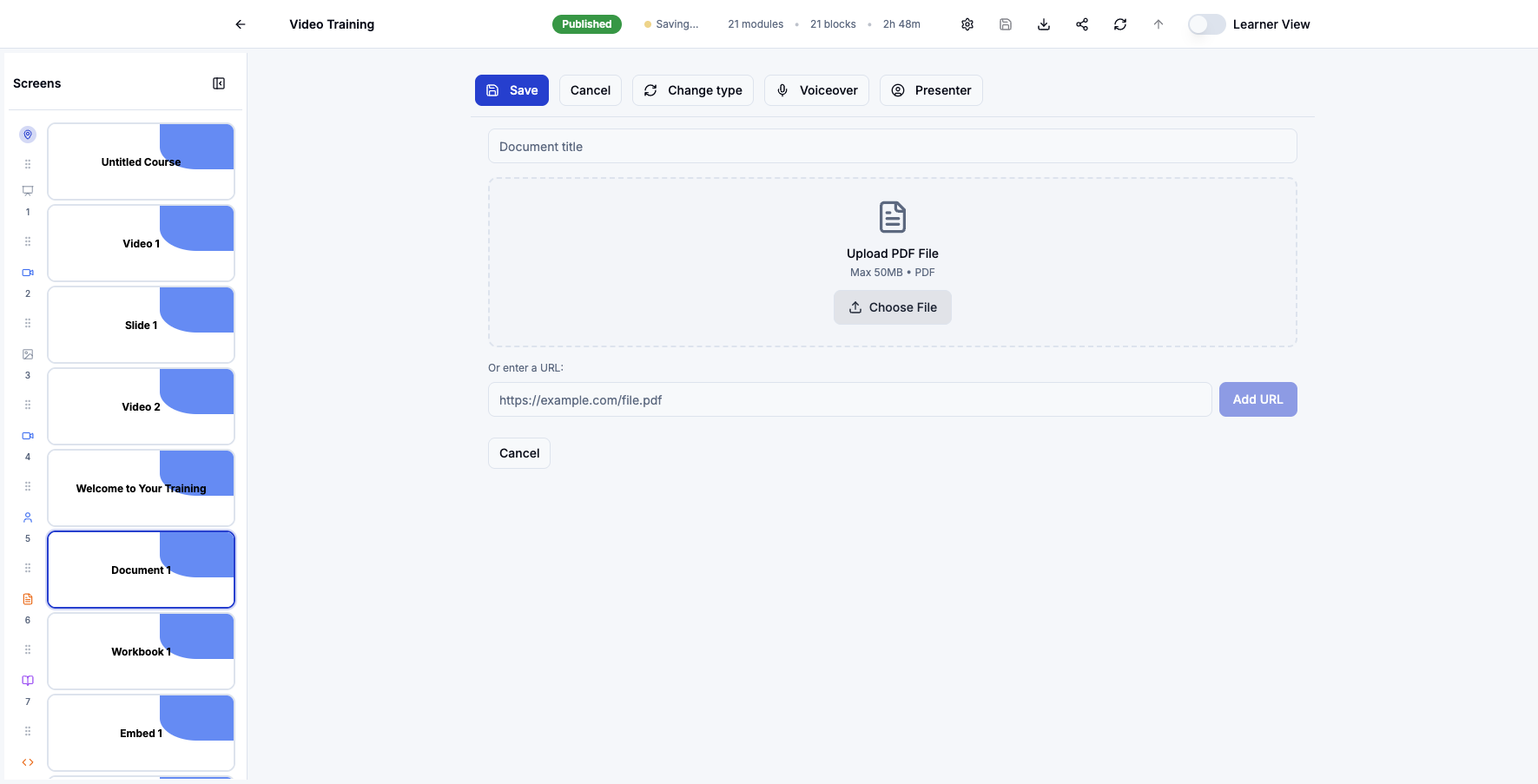Collapse the Screens sidebar panel icon
This screenshot has height=784, width=1538.
pos(219,83)
